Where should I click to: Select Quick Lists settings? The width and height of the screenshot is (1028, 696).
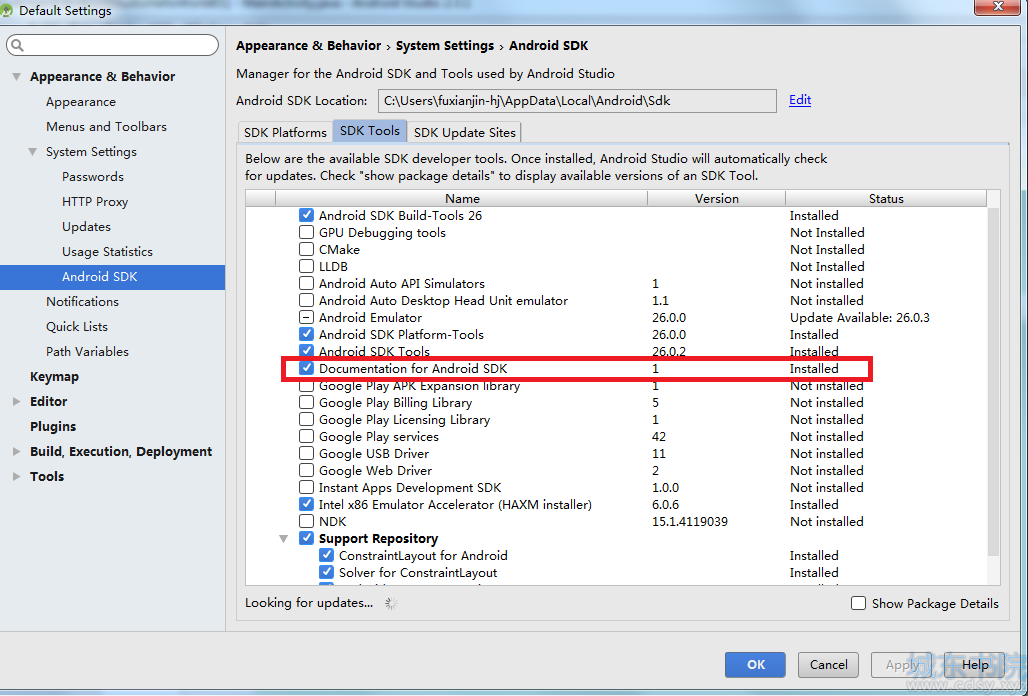[77, 326]
